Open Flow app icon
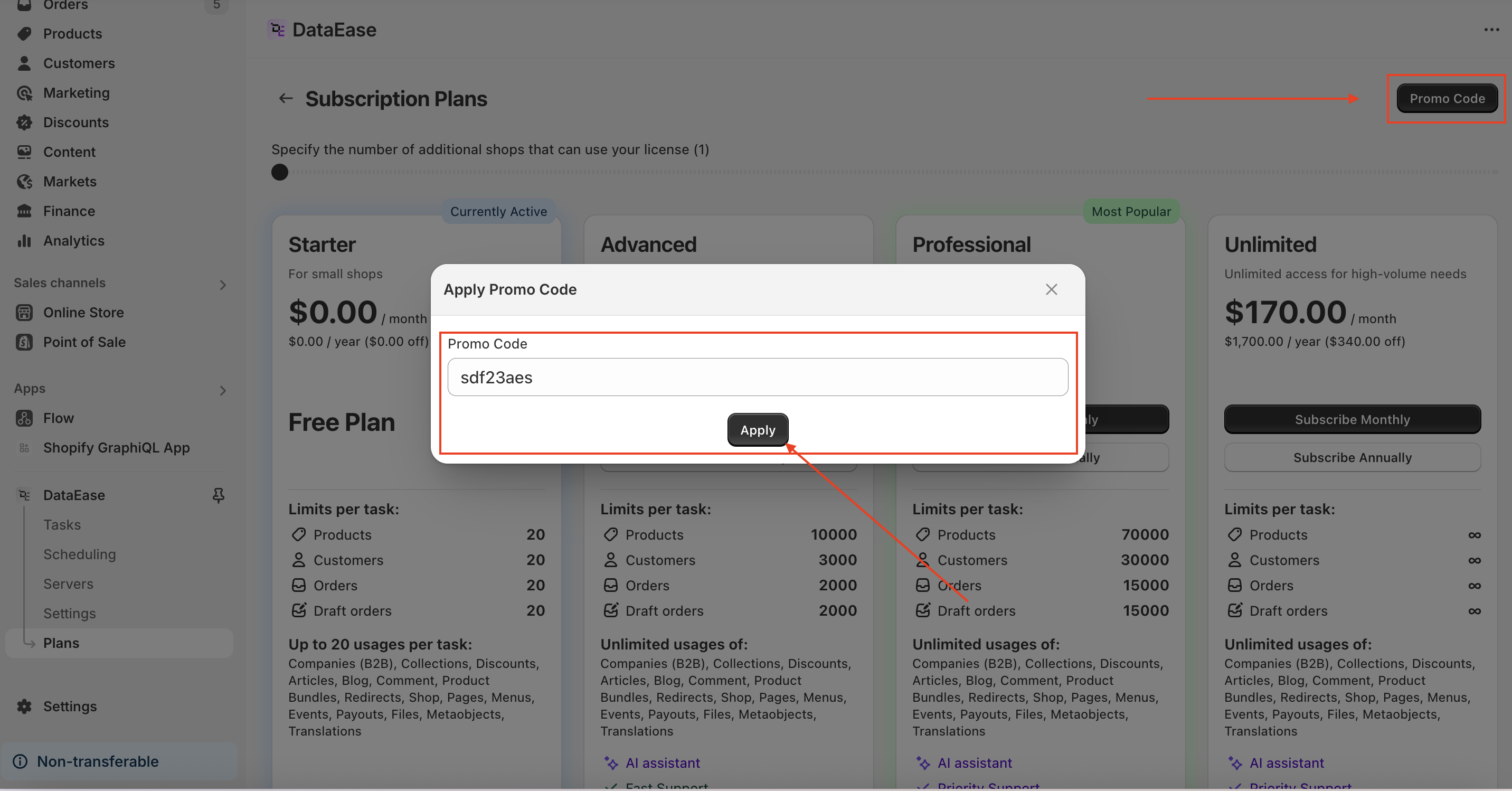 [x=24, y=418]
